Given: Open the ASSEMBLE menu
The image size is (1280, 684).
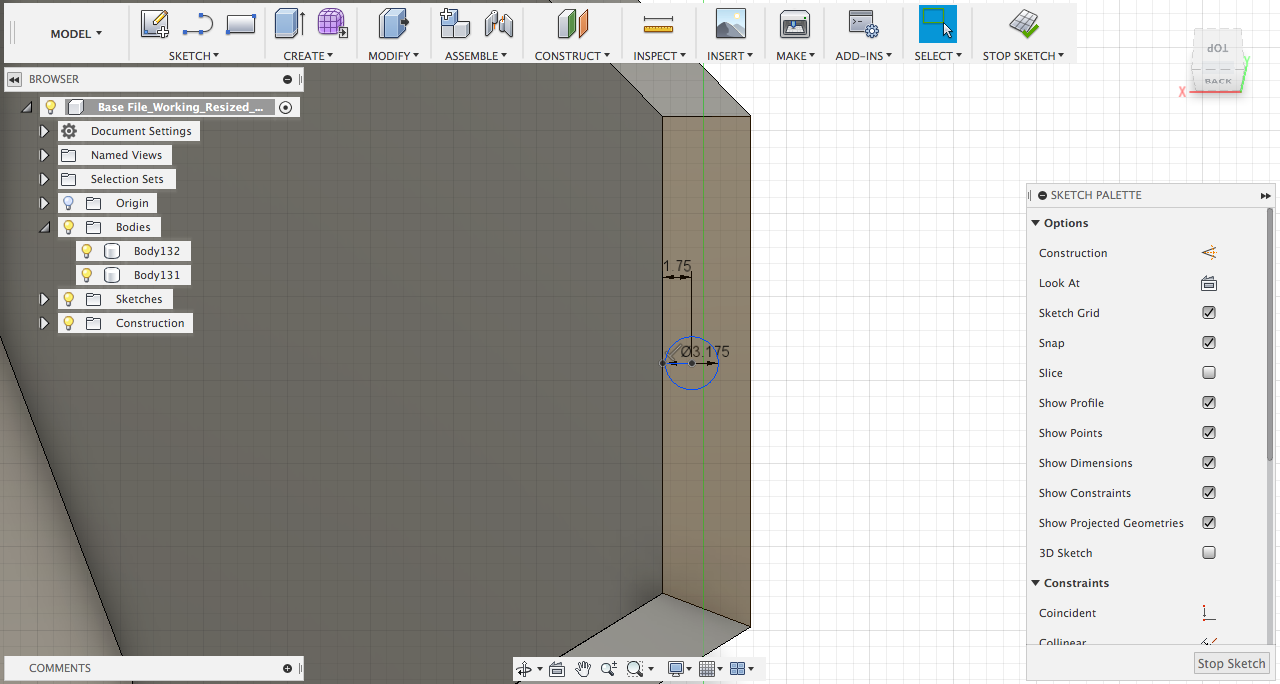Looking at the screenshot, I should (476, 56).
